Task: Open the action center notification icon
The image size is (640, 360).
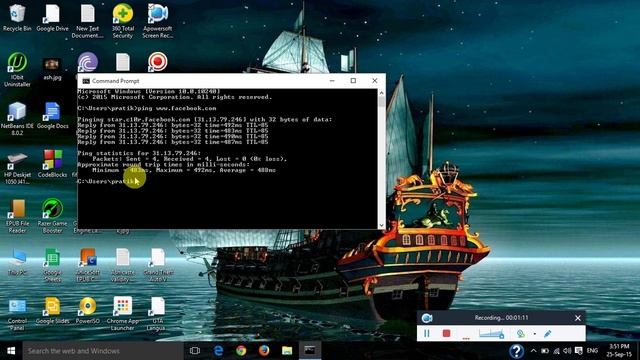Action: tap(579, 351)
